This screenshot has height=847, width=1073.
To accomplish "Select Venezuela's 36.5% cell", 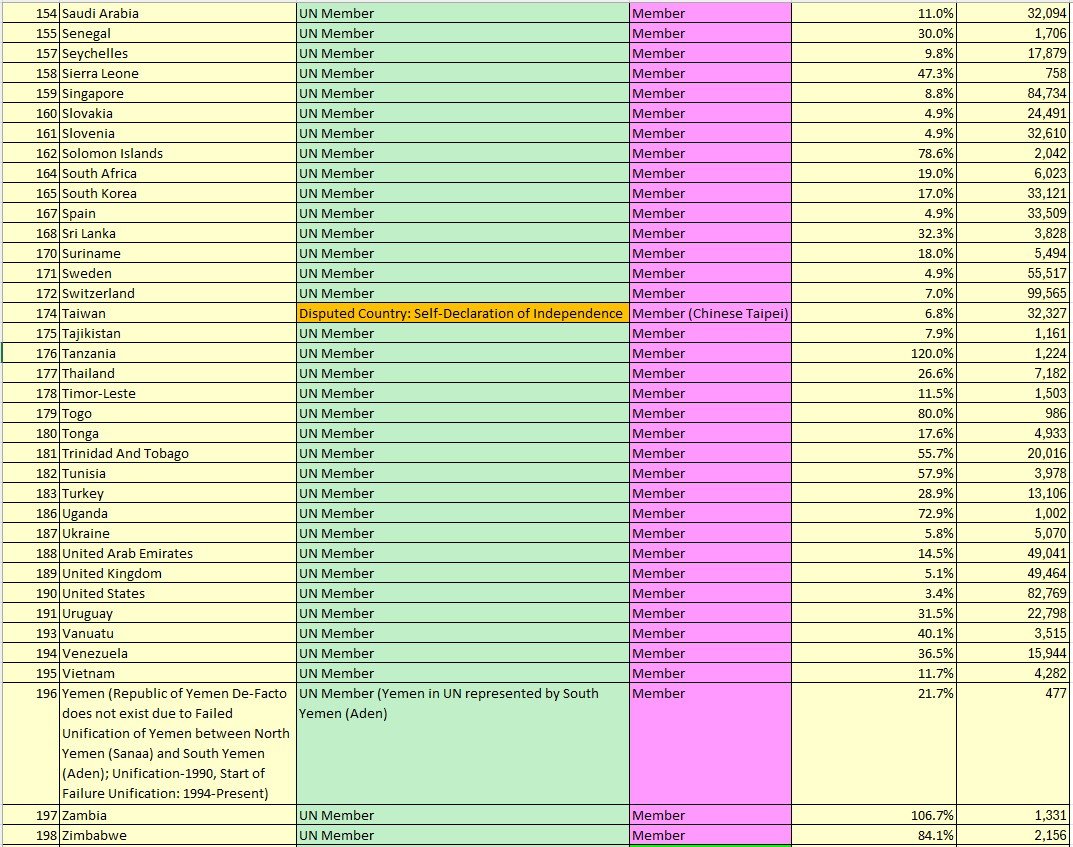I will click(873, 653).
